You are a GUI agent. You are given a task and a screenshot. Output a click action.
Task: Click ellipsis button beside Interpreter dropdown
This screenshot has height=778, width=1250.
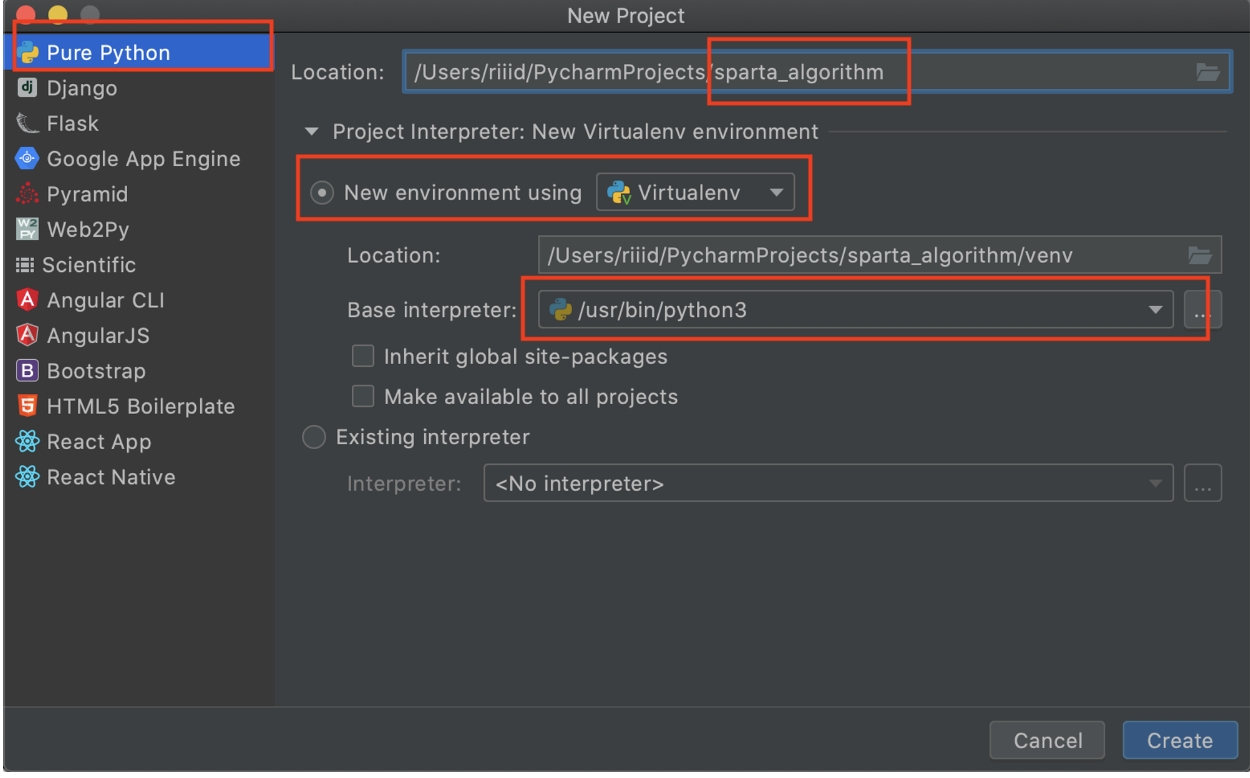click(1203, 484)
